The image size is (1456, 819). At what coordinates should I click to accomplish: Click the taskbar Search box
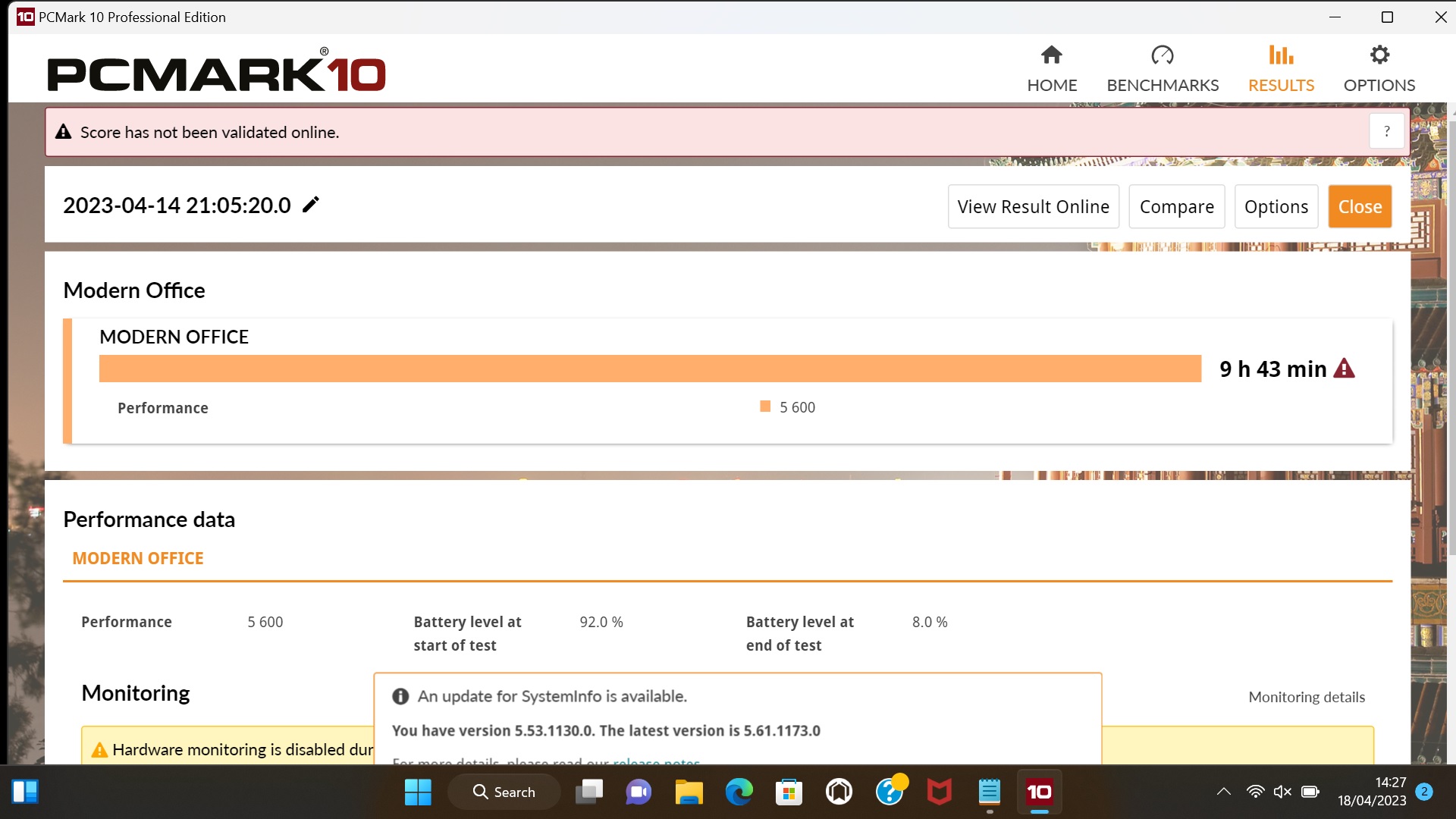504,792
